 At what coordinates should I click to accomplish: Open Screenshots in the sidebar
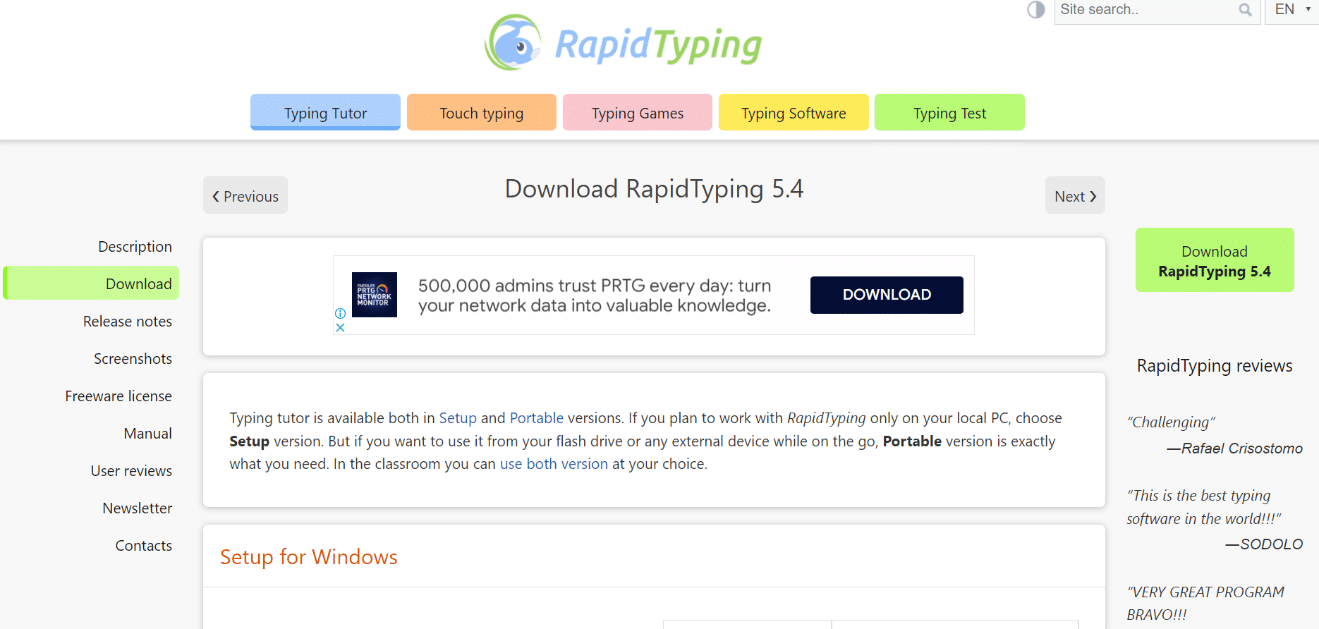coord(133,359)
